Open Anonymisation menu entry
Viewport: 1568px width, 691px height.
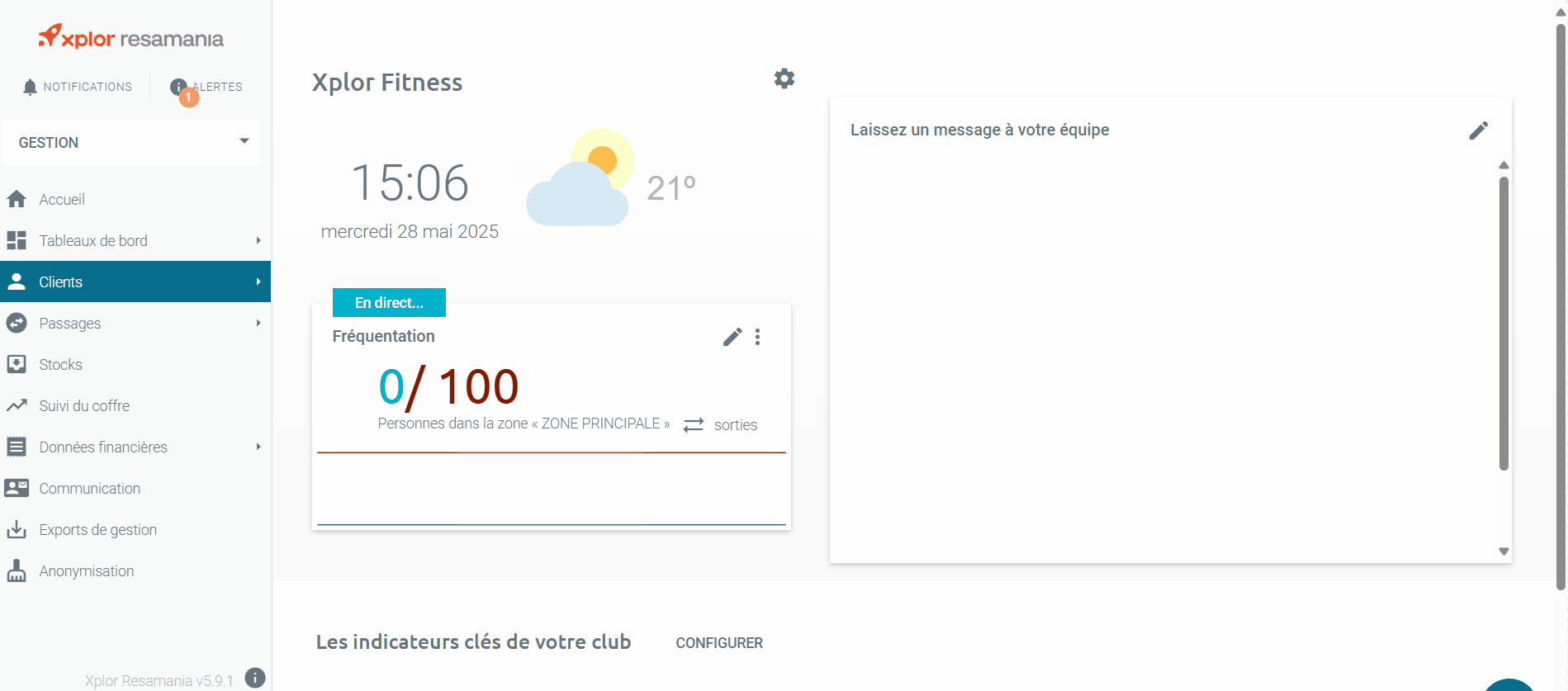[135, 570]
